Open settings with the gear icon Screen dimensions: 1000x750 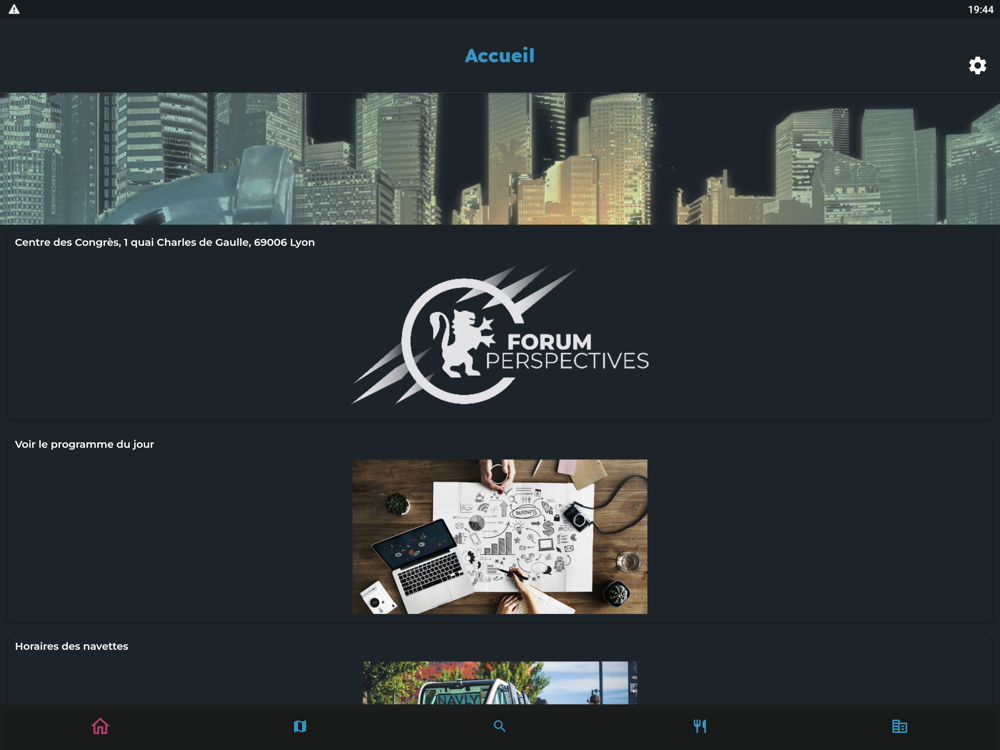(977, 66)
